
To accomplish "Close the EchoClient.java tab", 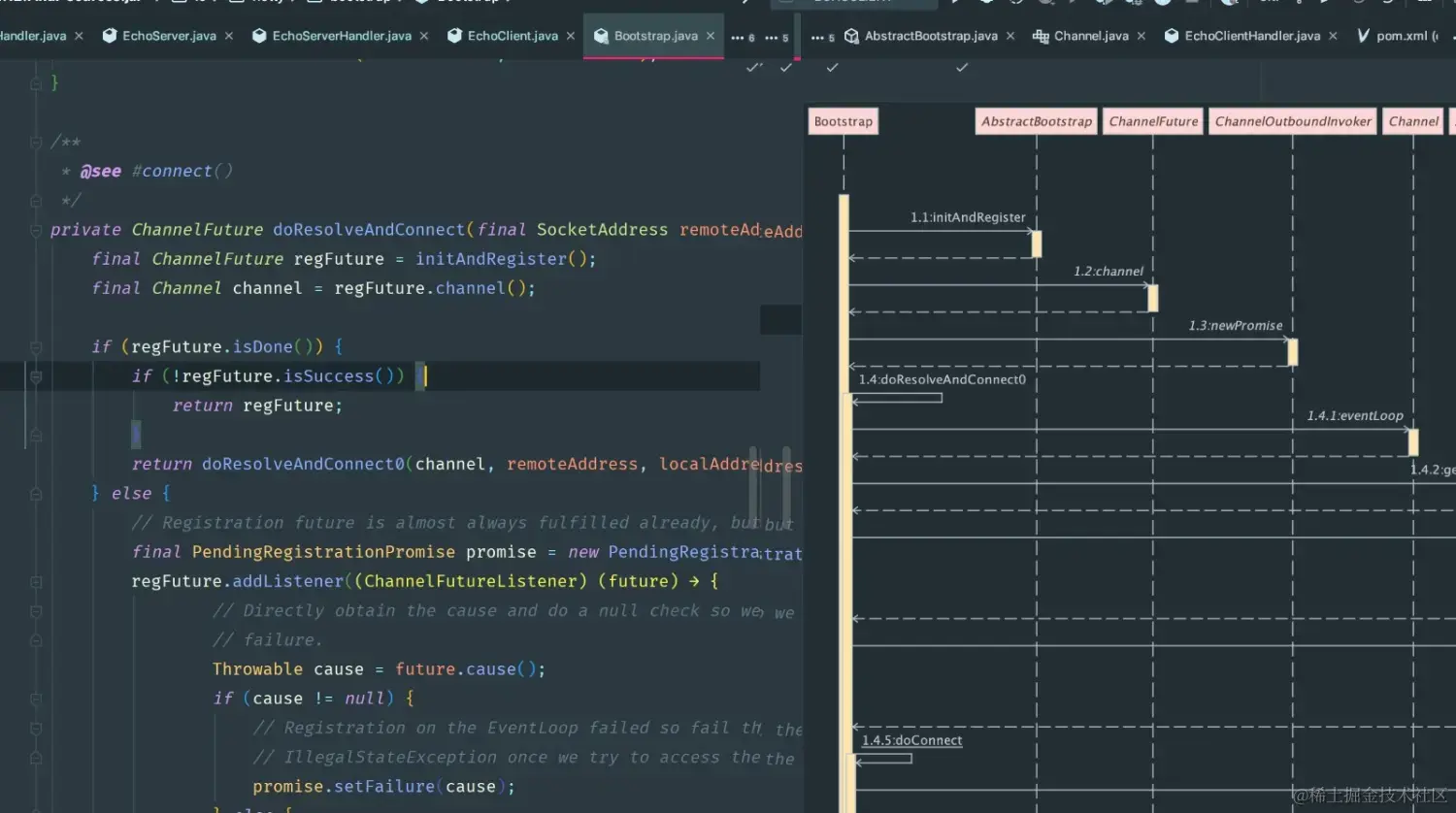I will 571,36.
